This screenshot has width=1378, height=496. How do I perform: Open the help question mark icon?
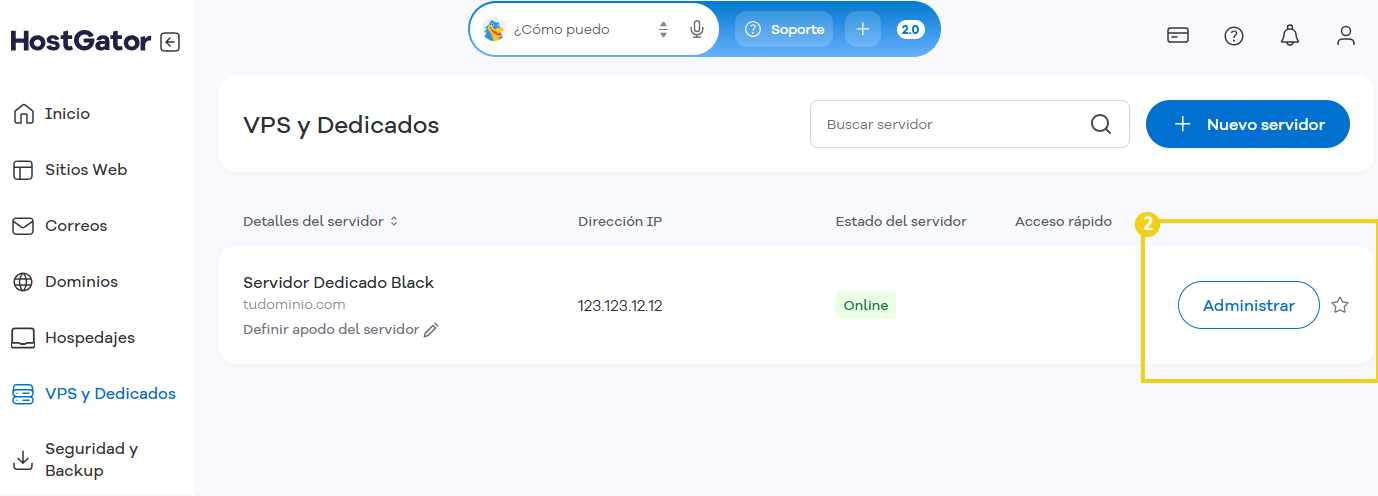coord(1234,36)
